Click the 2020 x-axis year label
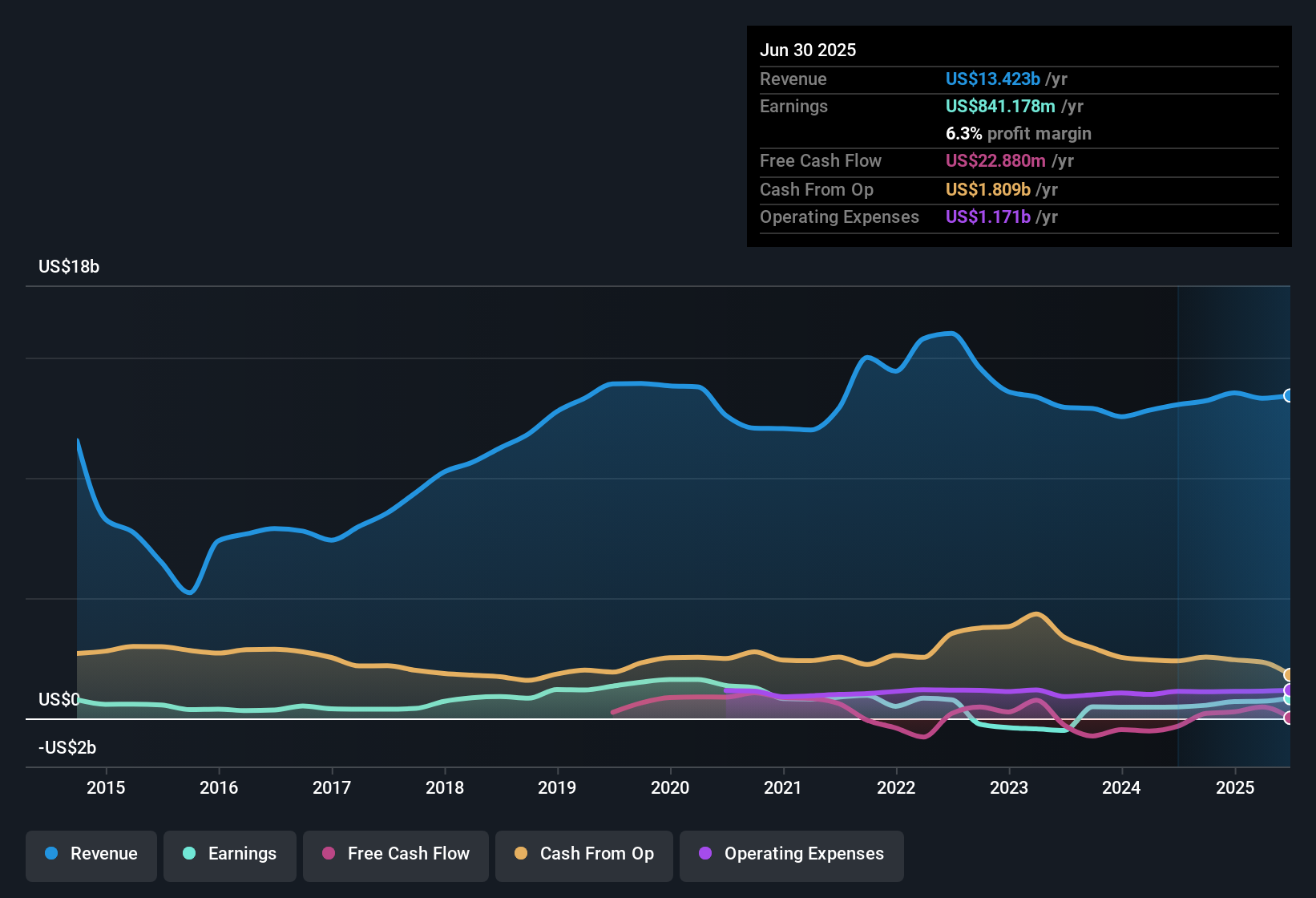Image resolution: width=1316 pixels, height=898 pixels. [670, 787]
